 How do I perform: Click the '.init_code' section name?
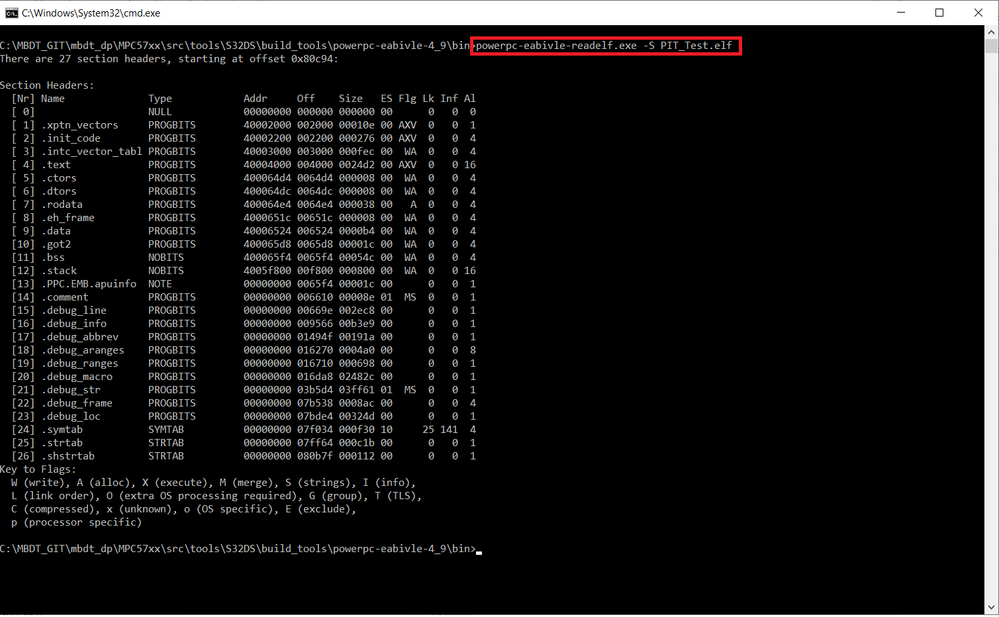(x=71, y=138)
